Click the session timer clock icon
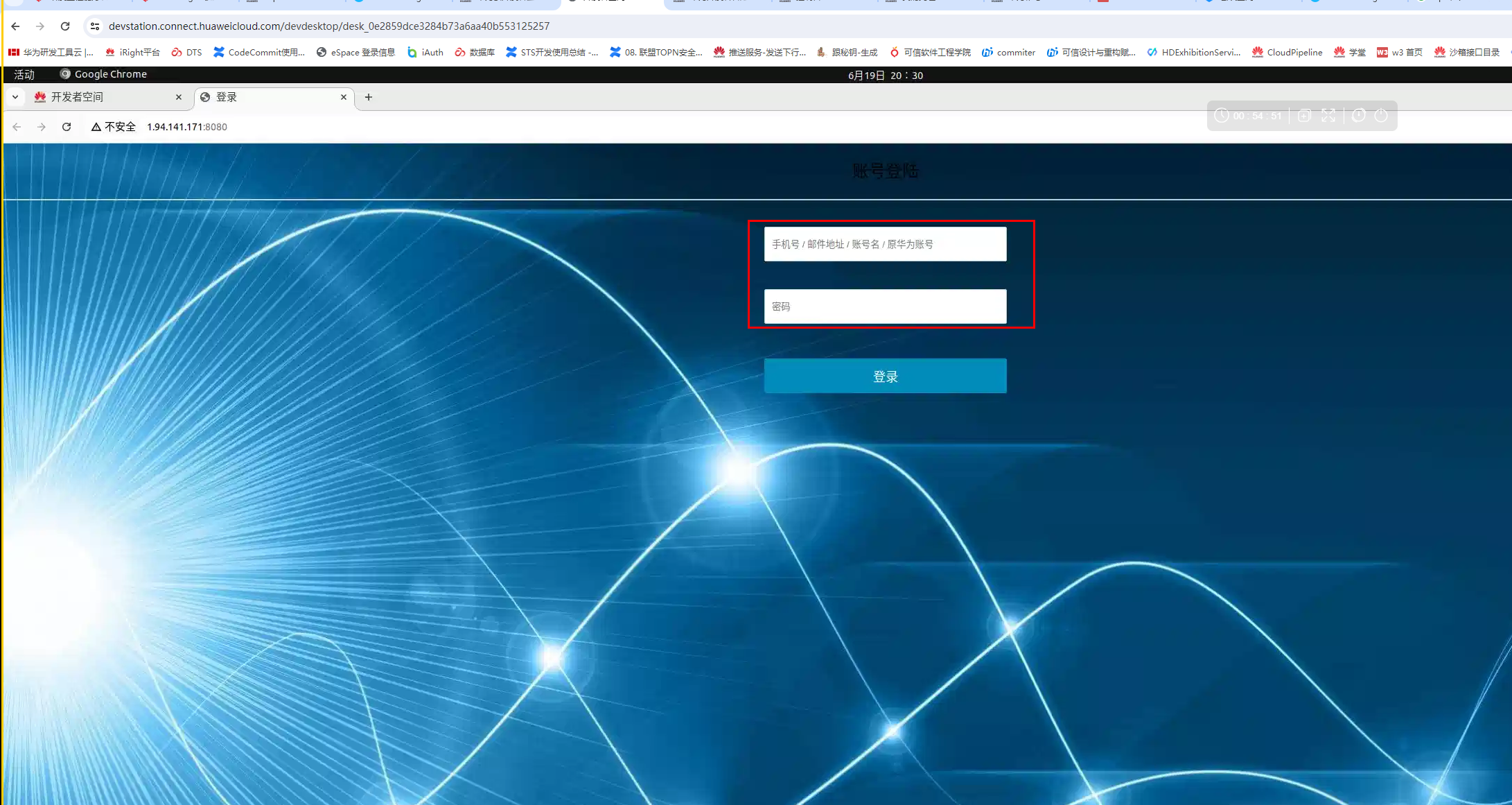The image size is (1512, 805). 1222,116
